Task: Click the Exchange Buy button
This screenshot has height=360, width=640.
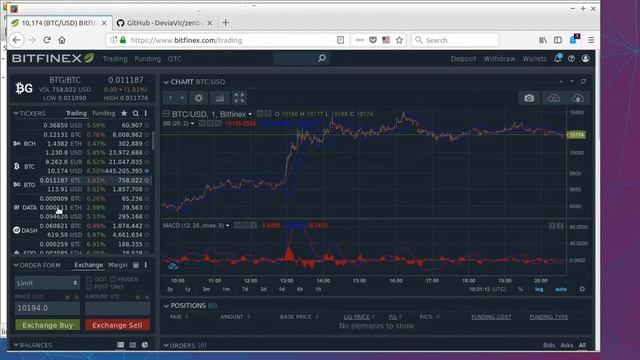Action: (x=47, y=325)
